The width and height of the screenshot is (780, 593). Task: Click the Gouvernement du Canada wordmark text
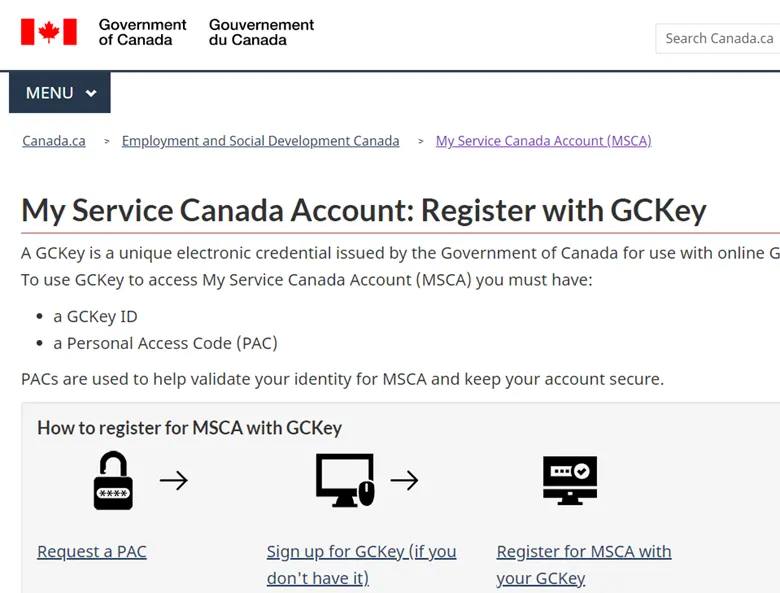coord(261,32)
